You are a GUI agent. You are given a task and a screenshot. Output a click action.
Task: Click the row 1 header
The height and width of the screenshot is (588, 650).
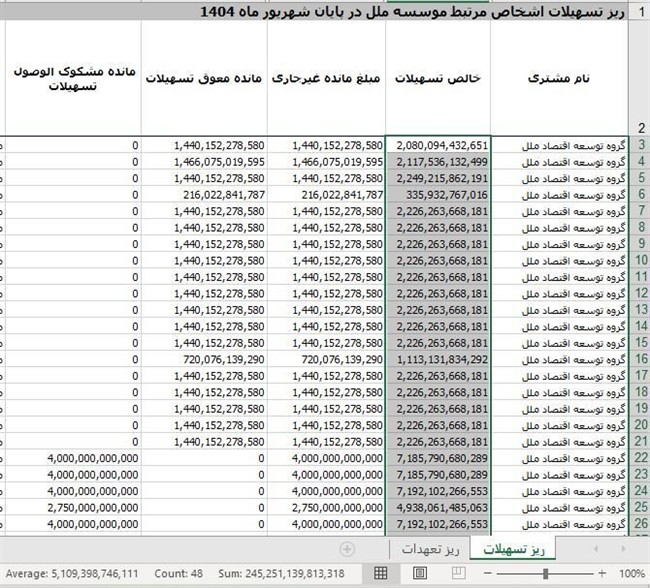(x=641, y=12)
